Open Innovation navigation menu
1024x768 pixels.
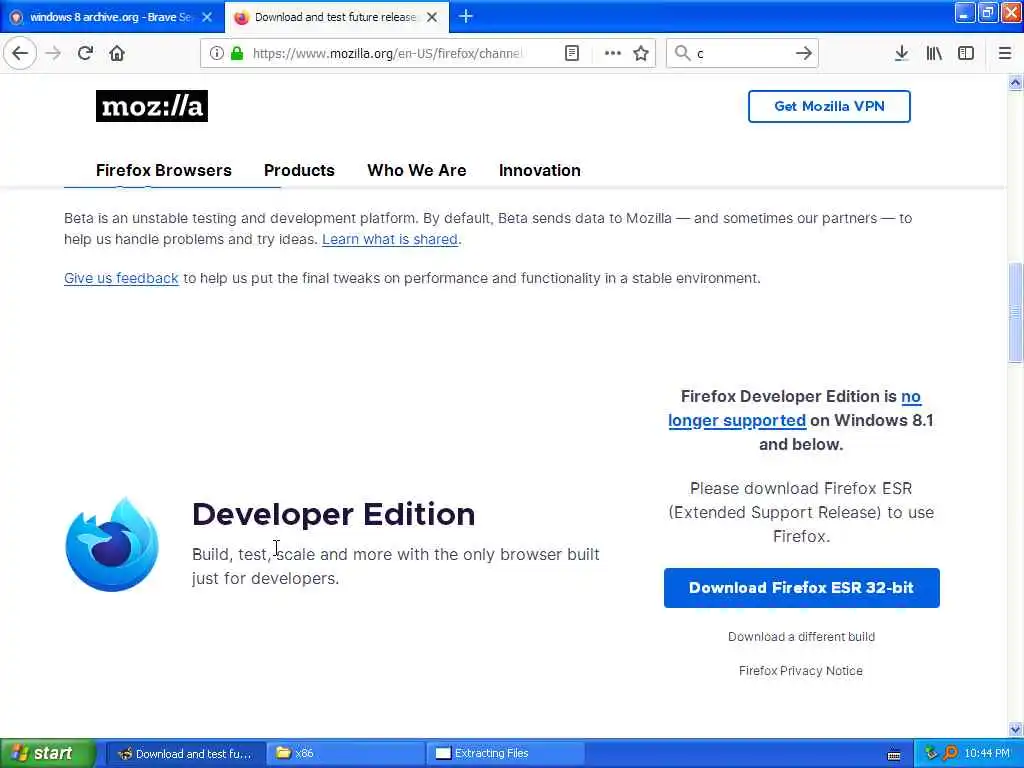[x=539, y=170]
